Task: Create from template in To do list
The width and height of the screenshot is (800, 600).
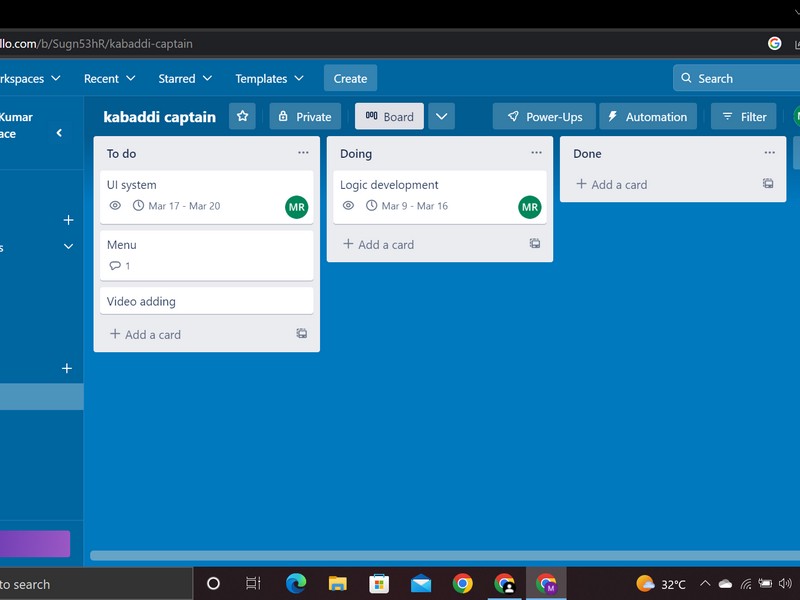Action: click(x=302, y=334)
